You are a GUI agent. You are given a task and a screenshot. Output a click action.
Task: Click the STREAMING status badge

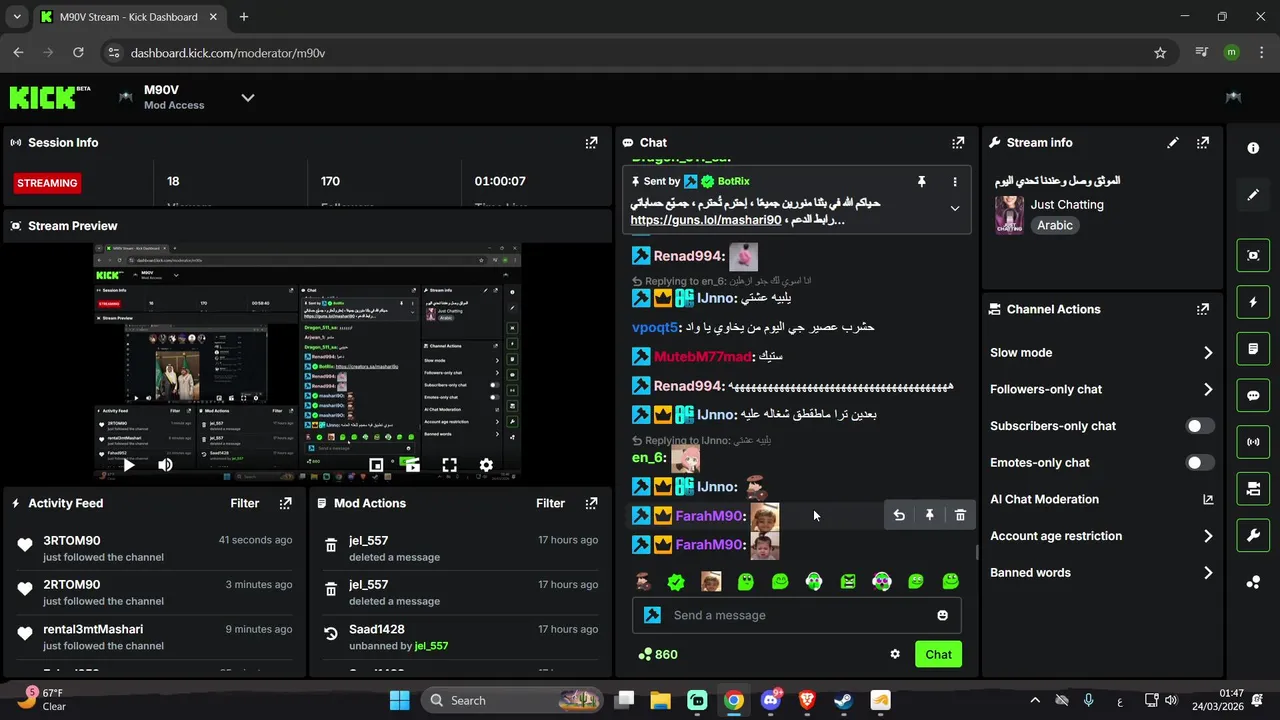pos(47,183)
